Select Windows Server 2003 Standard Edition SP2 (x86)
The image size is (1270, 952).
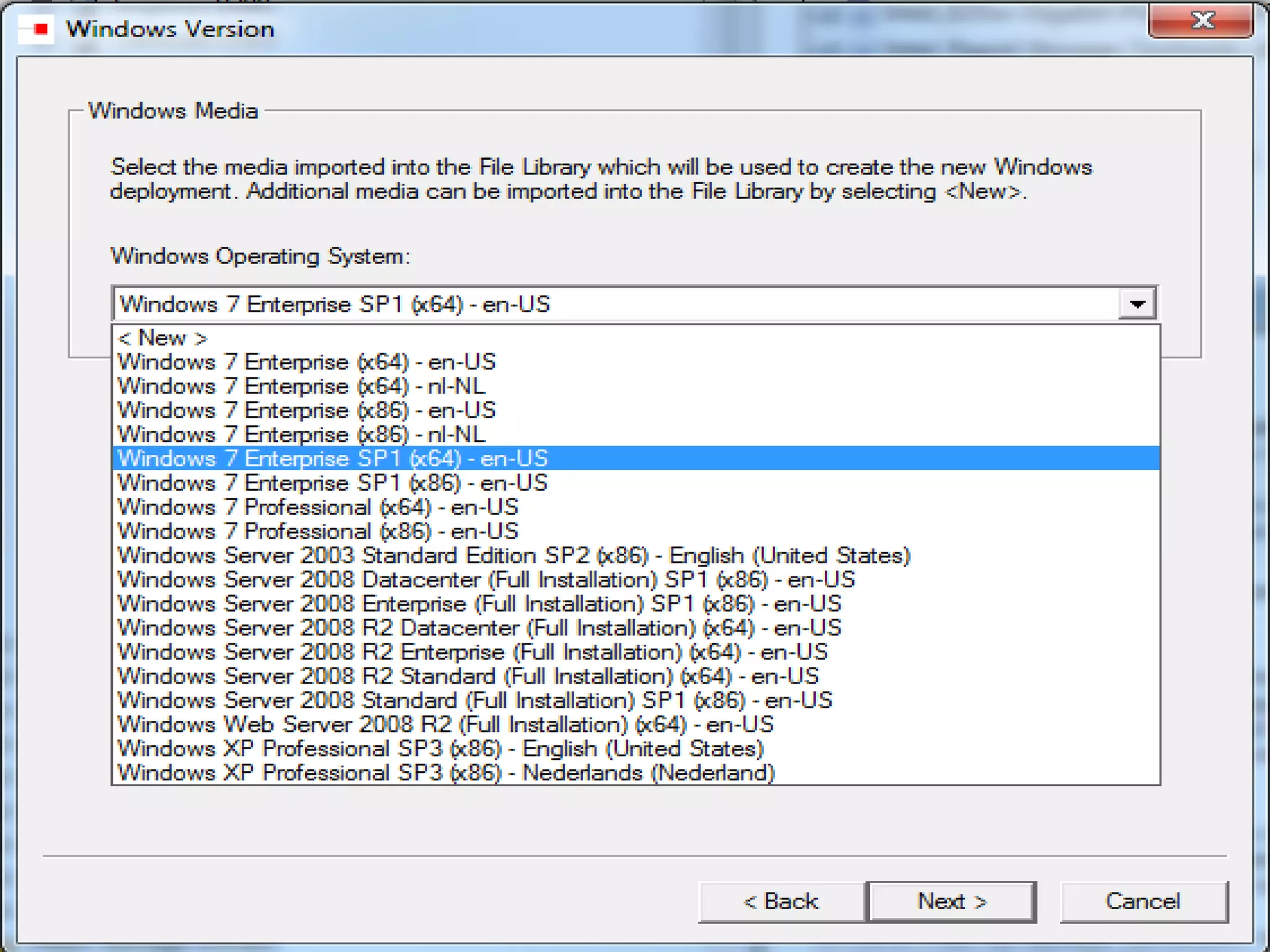636,555
